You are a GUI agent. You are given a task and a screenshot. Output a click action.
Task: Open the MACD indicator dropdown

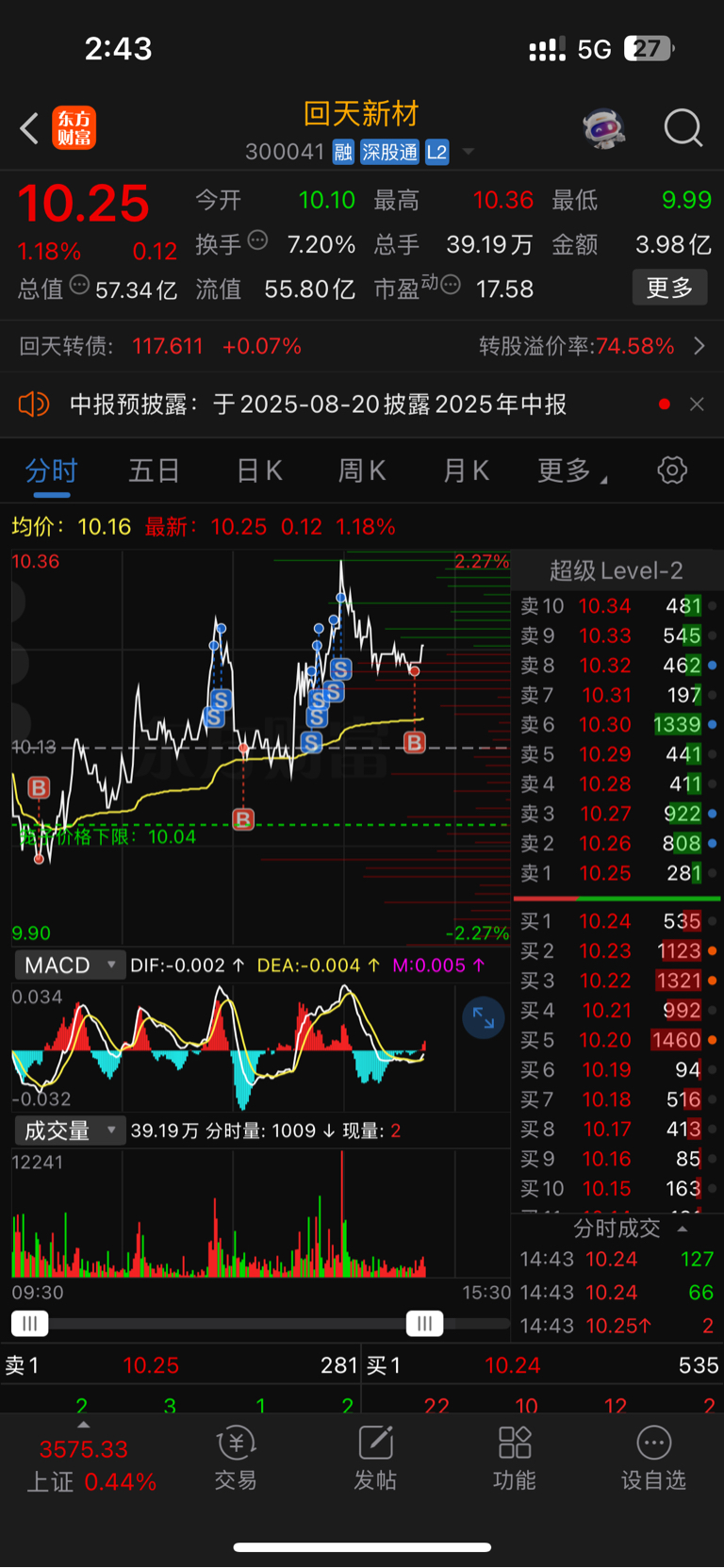[x=70, y=966]
